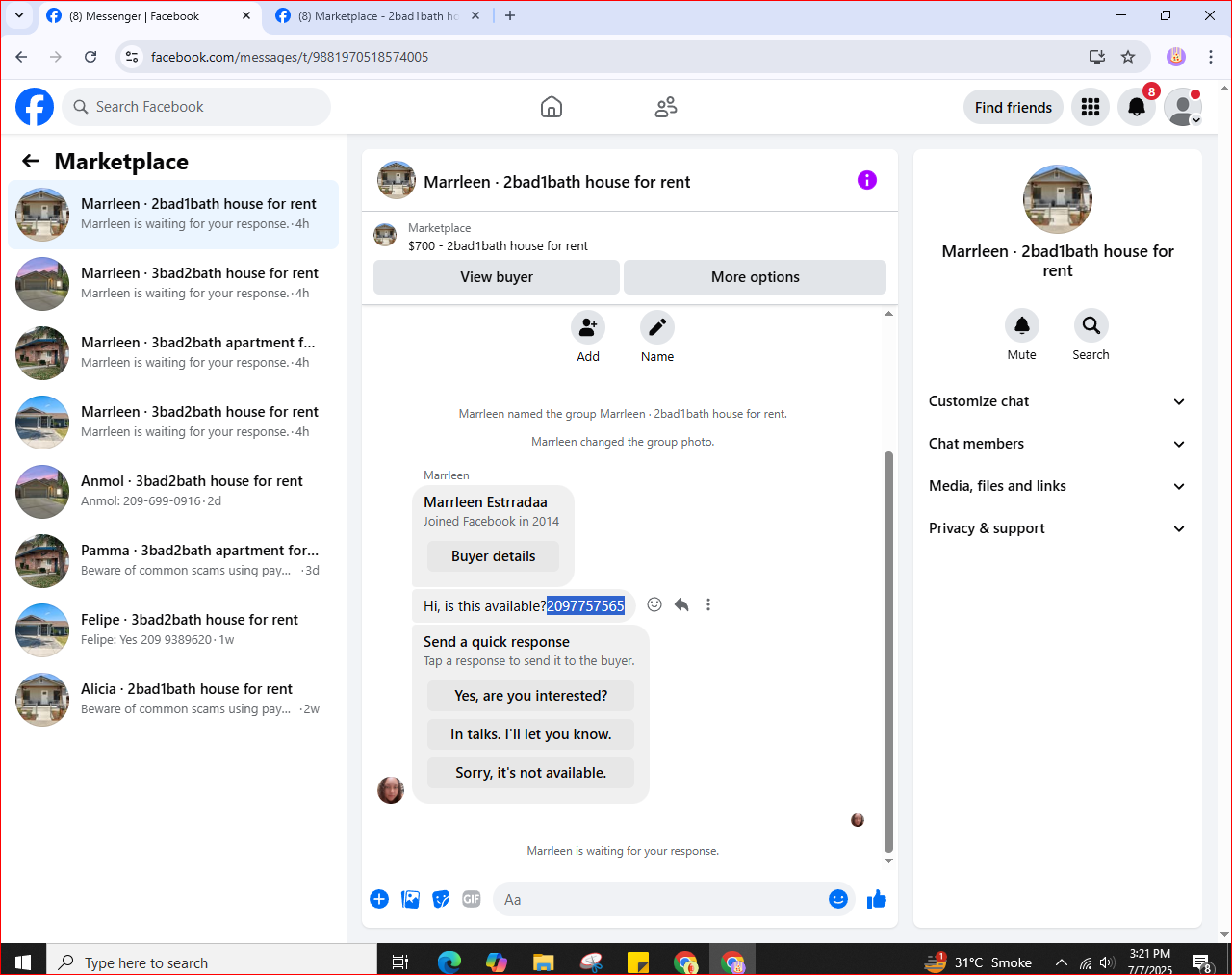Open File Explorer from taskbar
Image resolution: width=1232 pixels, height=975 pixels.
click(x=544, y=962)
